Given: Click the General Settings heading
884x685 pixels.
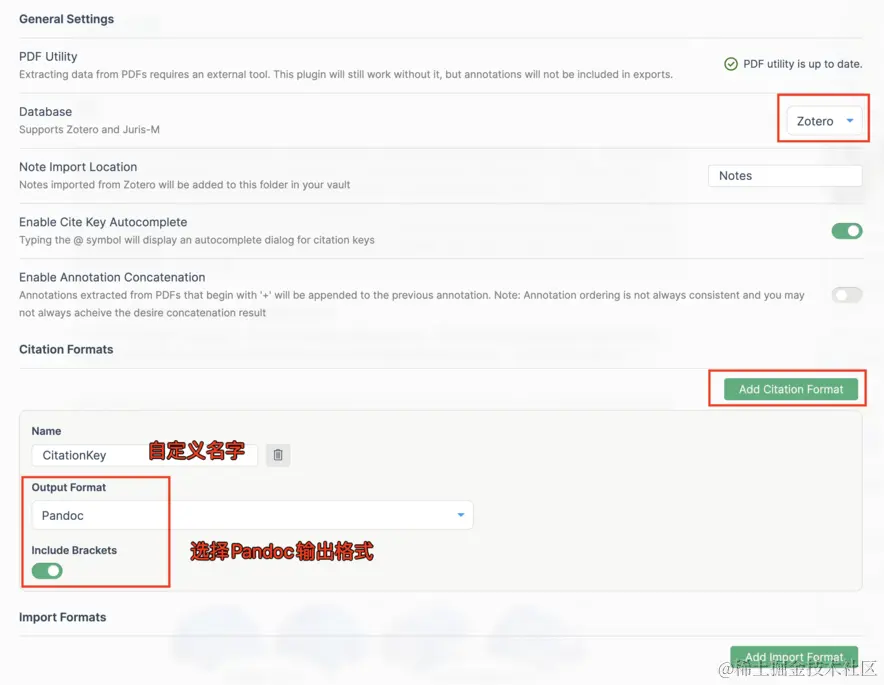Looking at the screenshot, I should click(67, 19).
